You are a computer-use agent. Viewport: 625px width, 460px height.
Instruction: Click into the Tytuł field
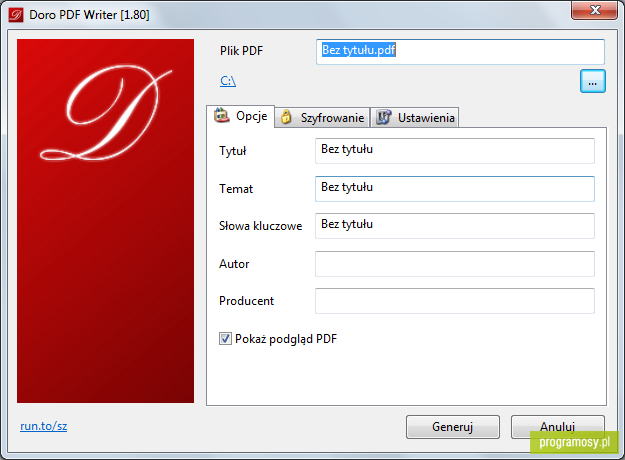454,151
